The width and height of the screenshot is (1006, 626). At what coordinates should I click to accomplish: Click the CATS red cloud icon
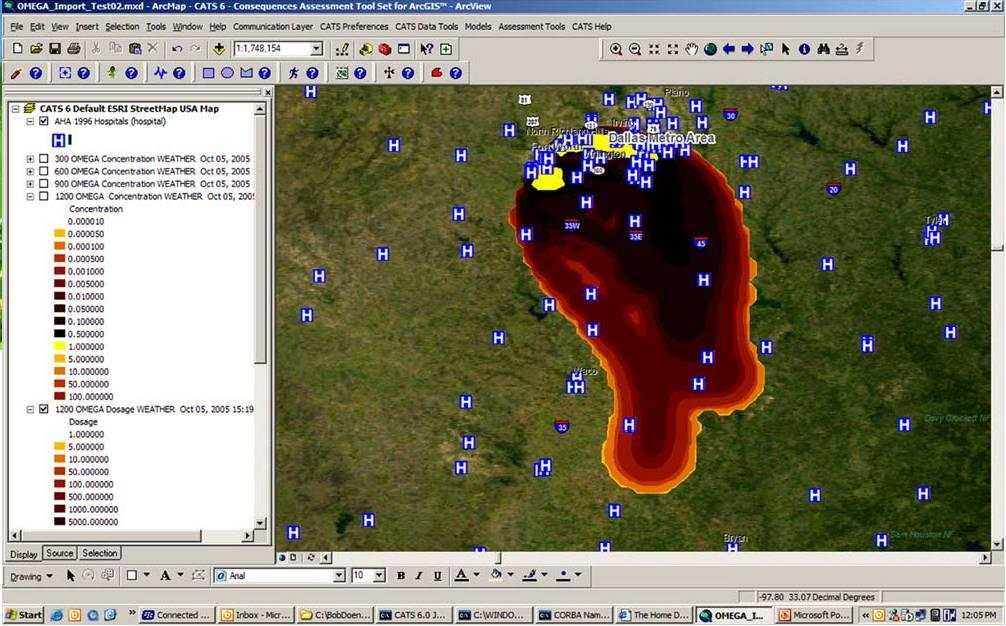coord(437,73)
